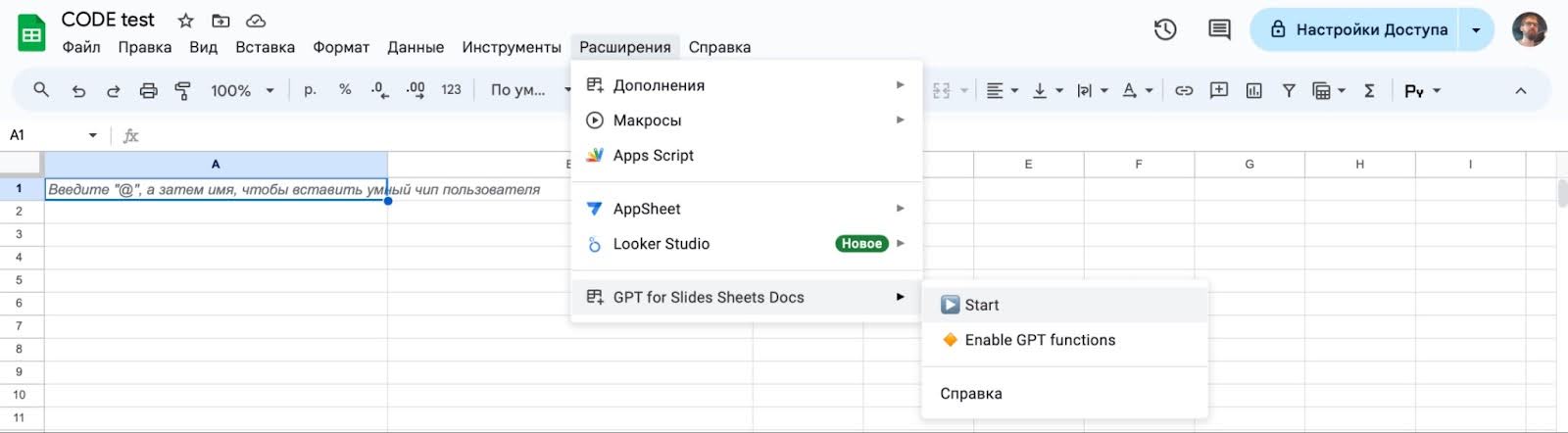Open the Файл menu
The height and width of the screenshot is (433, 1568).
click(x=81, y=47)
